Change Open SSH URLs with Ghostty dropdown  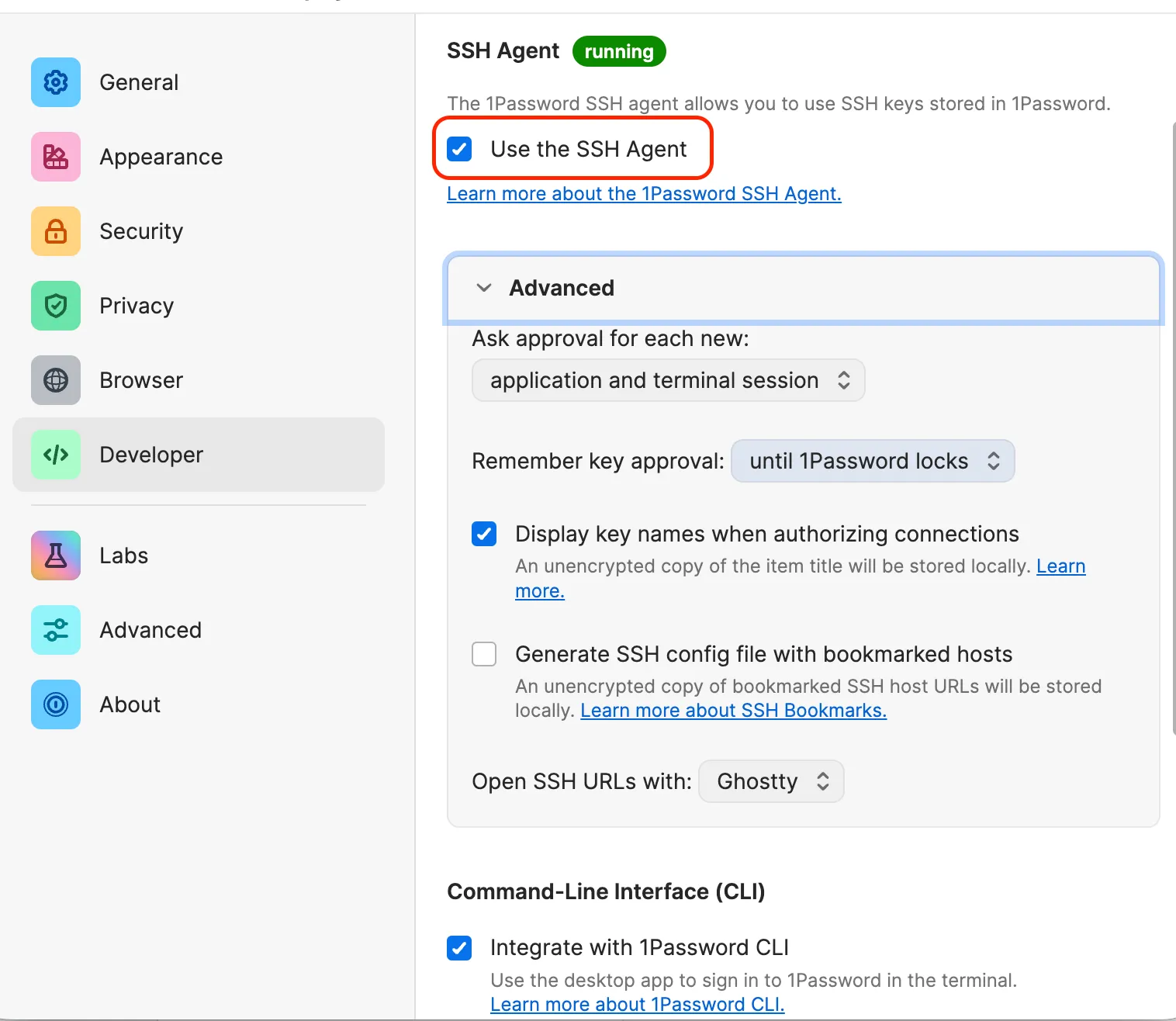[771, 781]
